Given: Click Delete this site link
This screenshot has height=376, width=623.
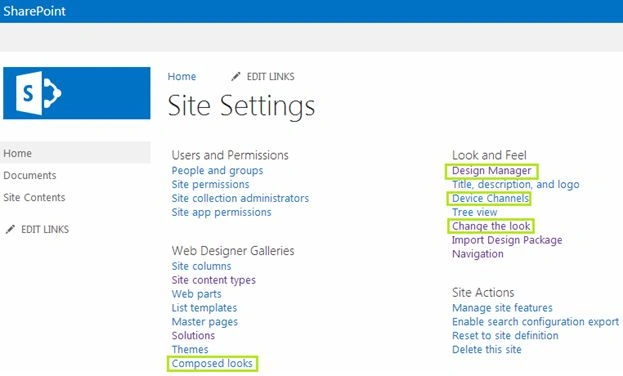Looking at the screenshot, I should coord(487,350).
